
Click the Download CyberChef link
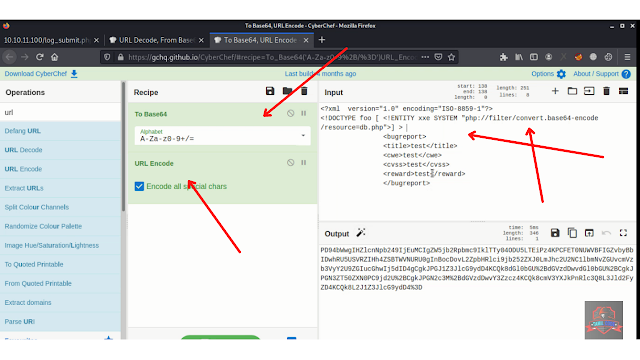tap(41, 74)
